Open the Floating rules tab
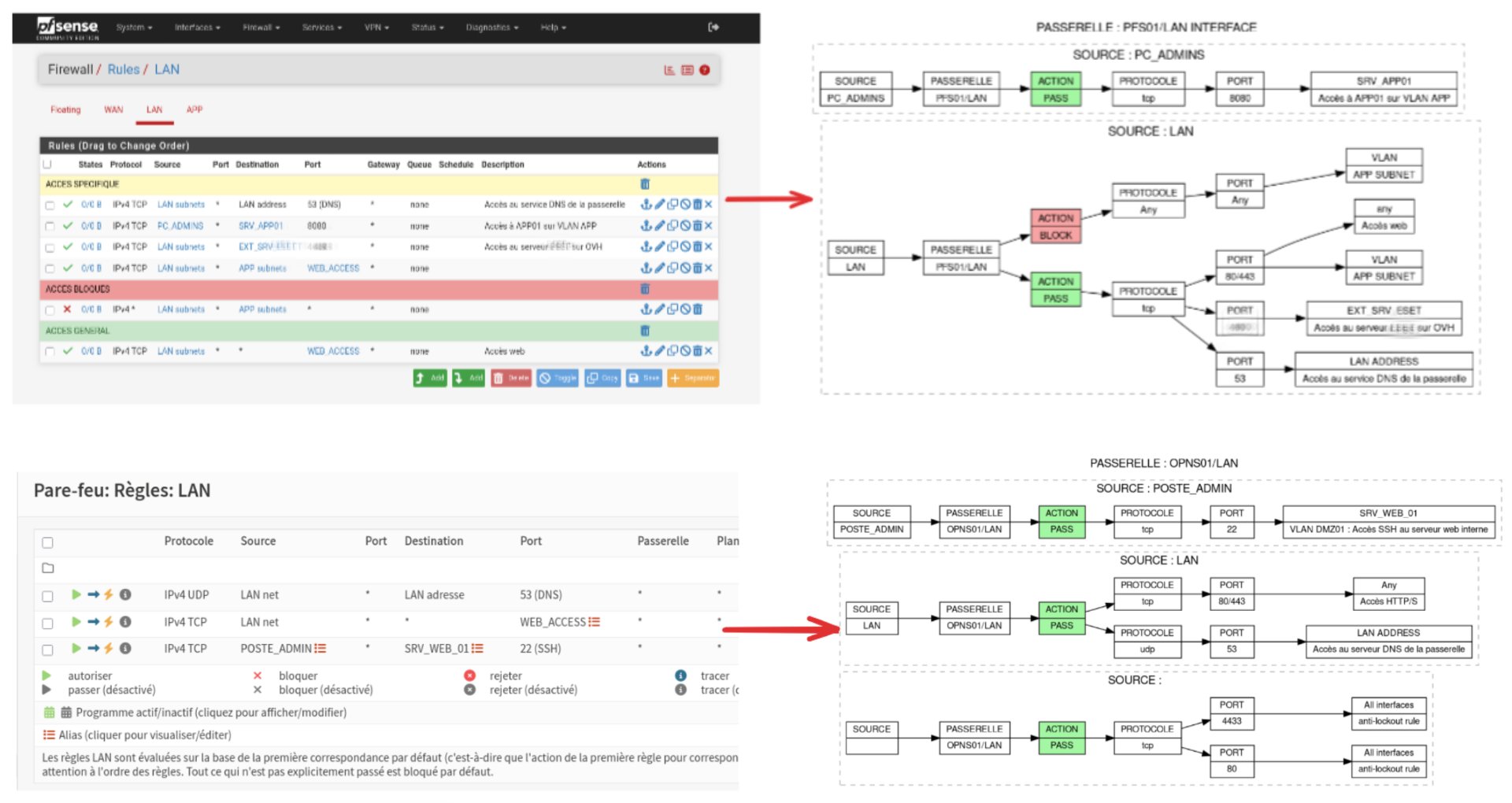This screenshot has width=1512, height=803. pyautogui.click(x=65, y=110)
